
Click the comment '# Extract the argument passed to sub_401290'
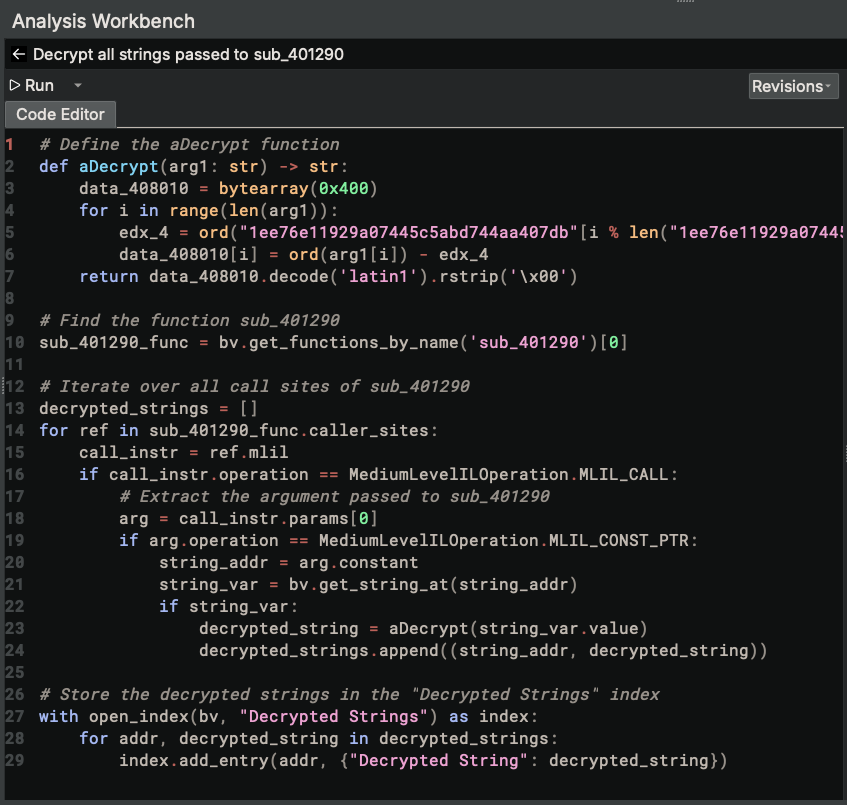pos(334,497)
